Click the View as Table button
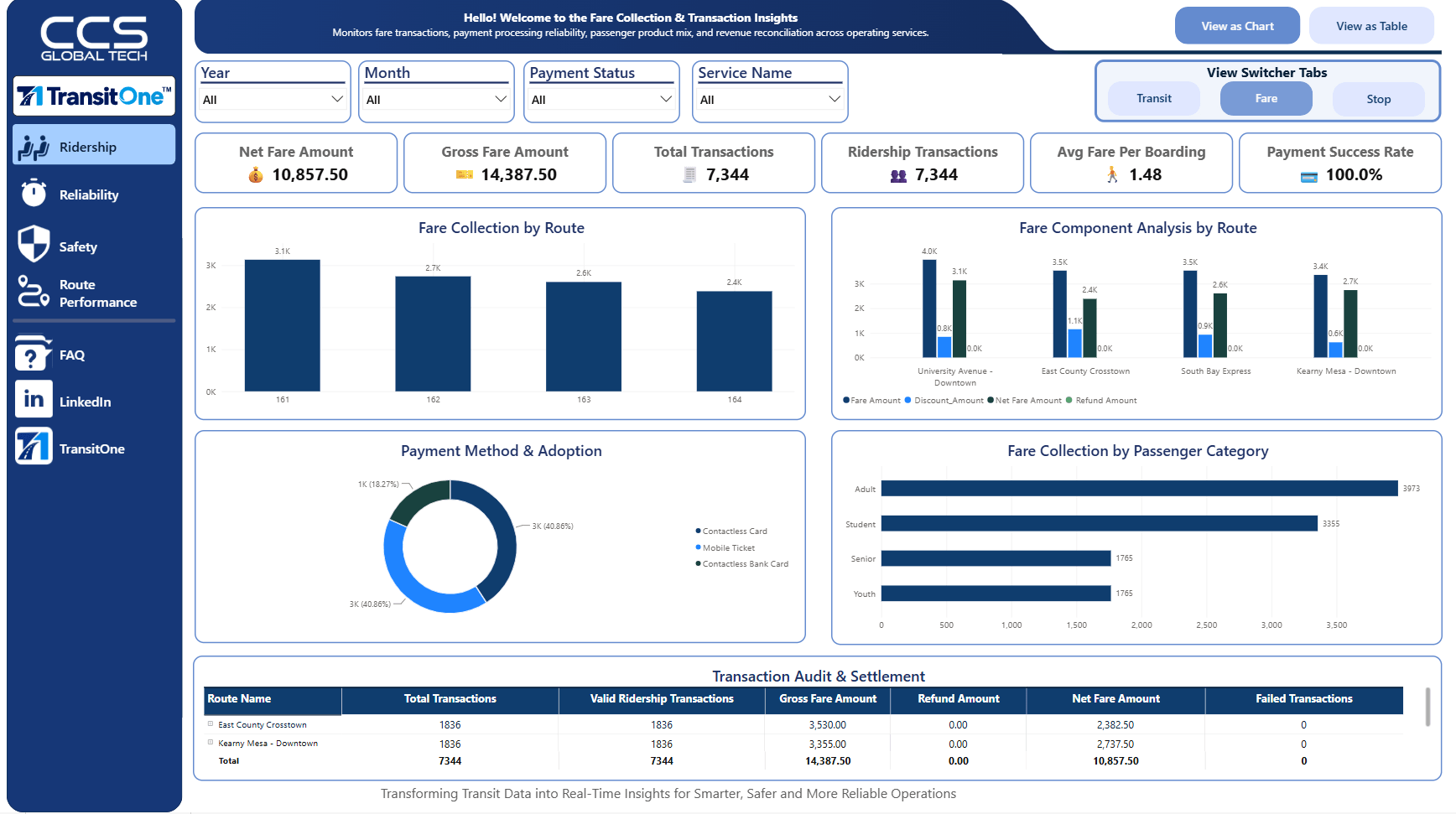 pos(1371,26)
